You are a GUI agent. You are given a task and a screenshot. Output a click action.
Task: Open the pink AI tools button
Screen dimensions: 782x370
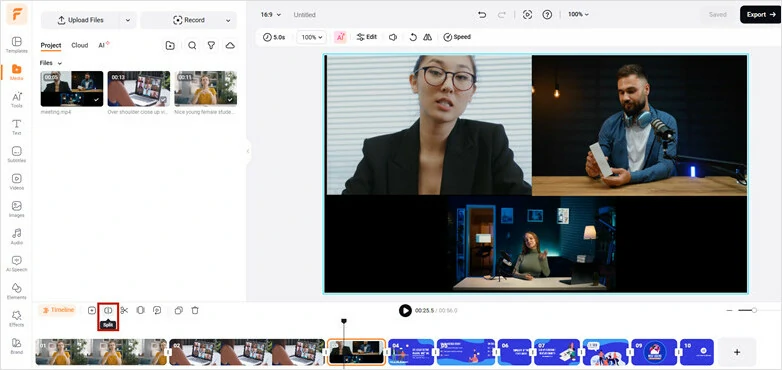click(340, 37)
